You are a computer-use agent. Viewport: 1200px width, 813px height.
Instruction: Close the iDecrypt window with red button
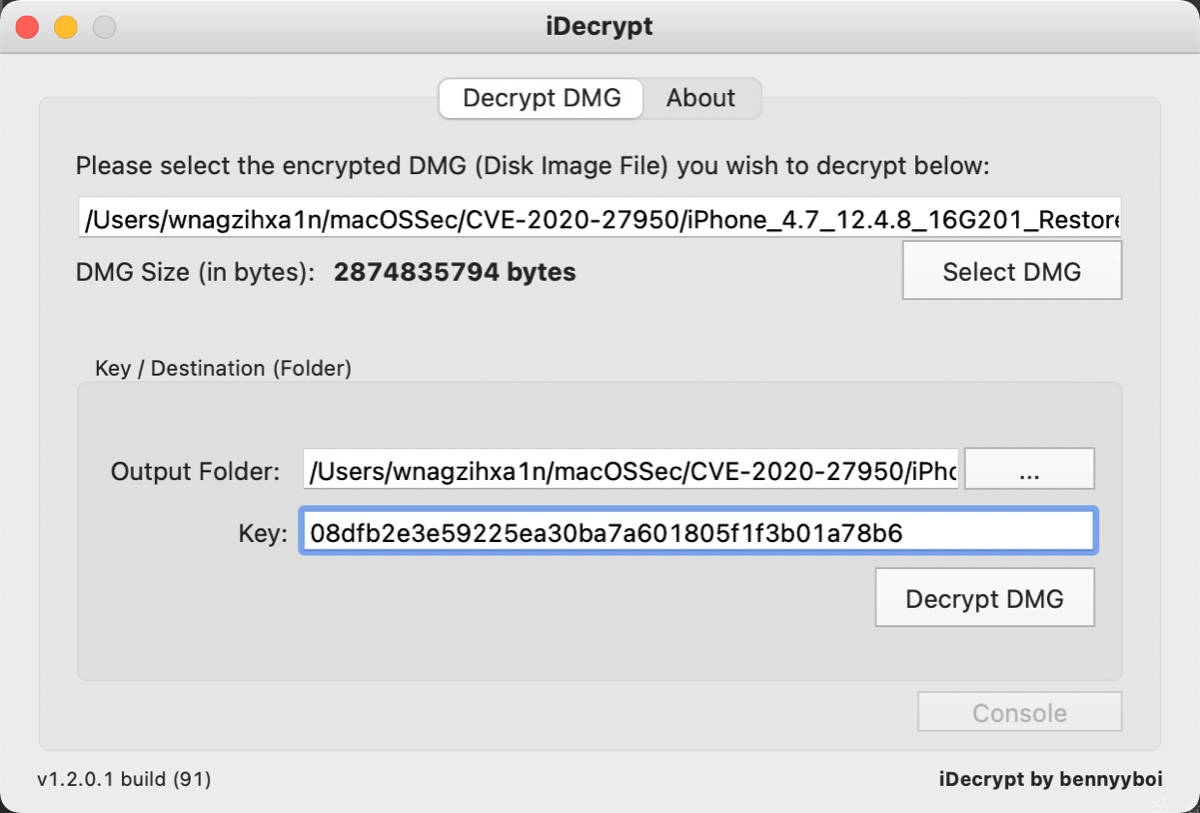pos(27,27)
